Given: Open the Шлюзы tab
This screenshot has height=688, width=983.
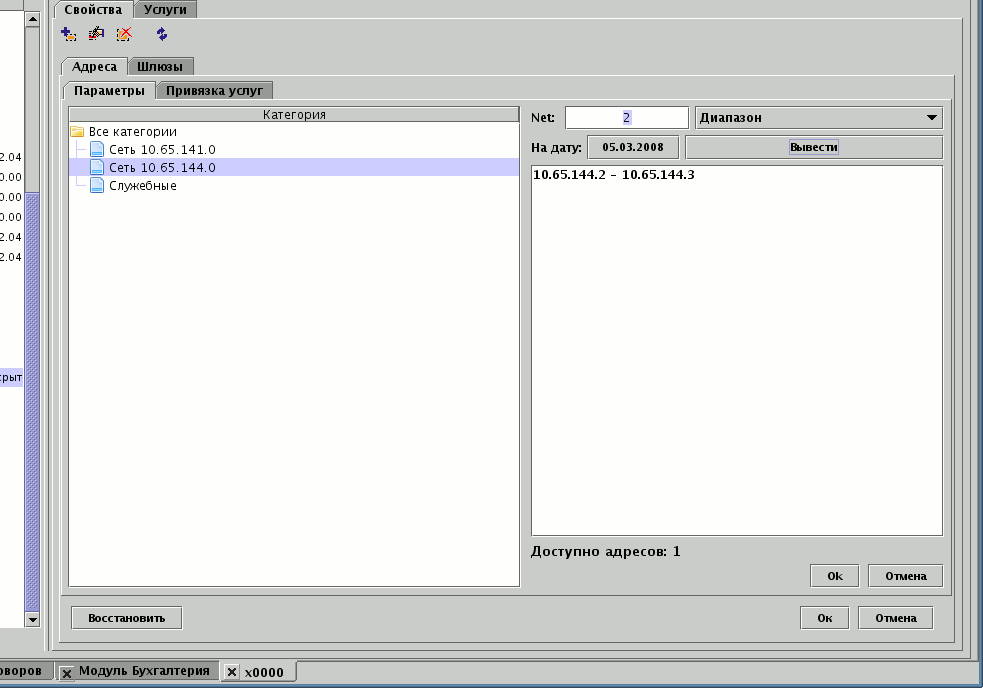Looking at the screenshot, I should pos(159,67).
